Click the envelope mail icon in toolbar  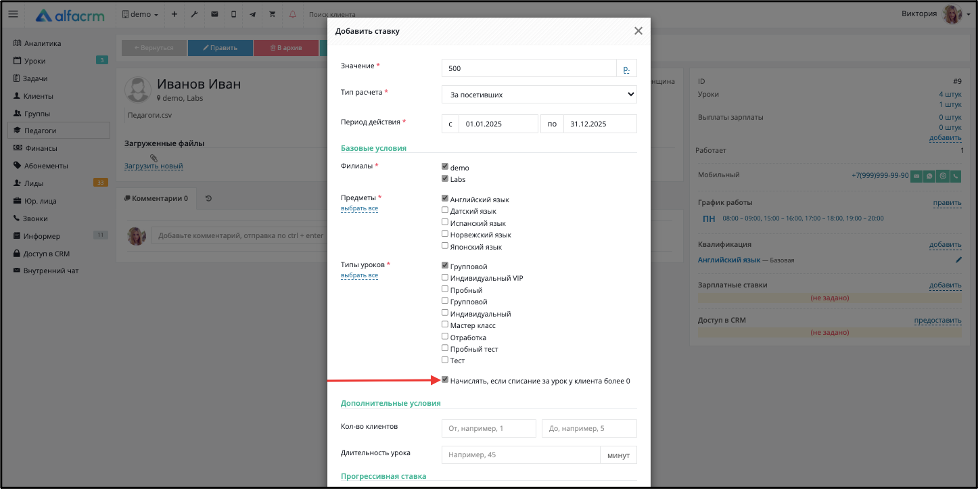(x=214, y=14)
